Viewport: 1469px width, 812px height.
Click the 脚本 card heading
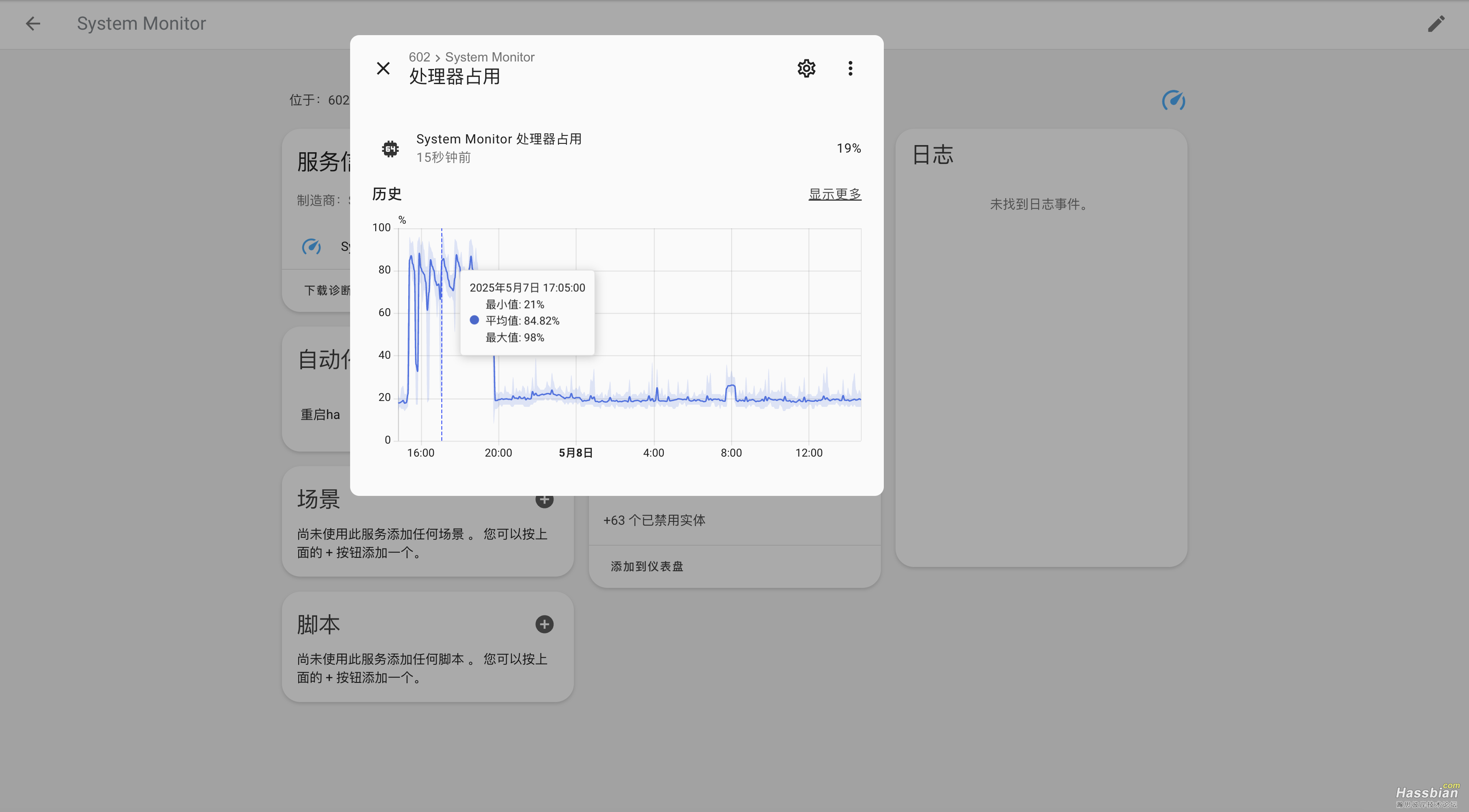pyautogui.click(x=318, y=624)
